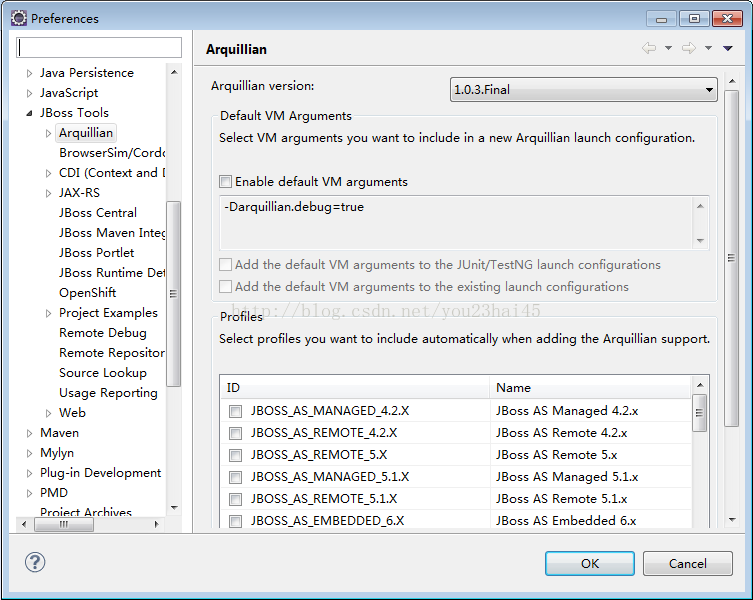The width and height of the screenshot is (753, 600).
Task: Click the forward navigation arrow icon
Action: [689, 48]
